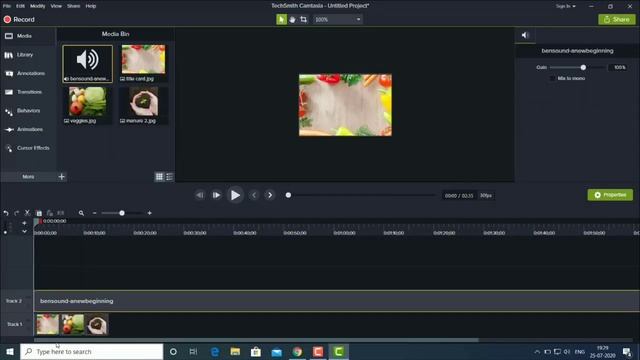Click the Copy icon in timeline toolbar
The width and height of the screenshot is (640, 360).
coord(39,213)
